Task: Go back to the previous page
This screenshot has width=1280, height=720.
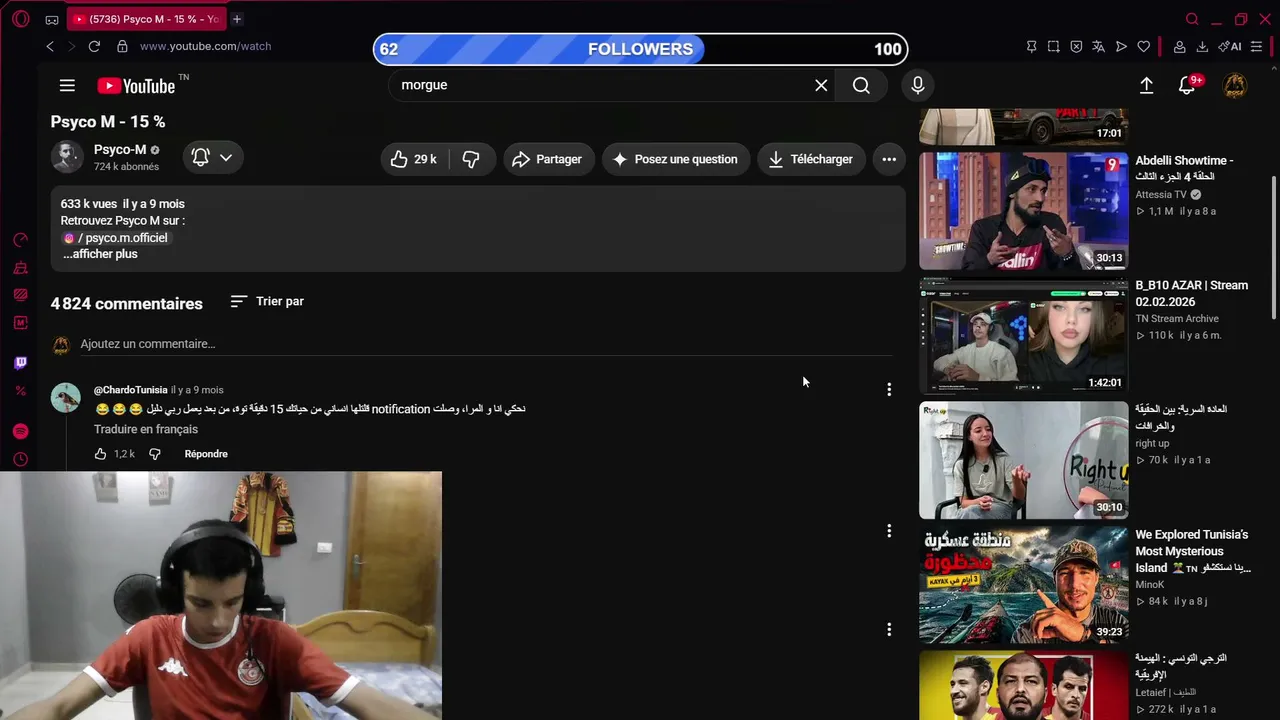Action: pos(50,46)
